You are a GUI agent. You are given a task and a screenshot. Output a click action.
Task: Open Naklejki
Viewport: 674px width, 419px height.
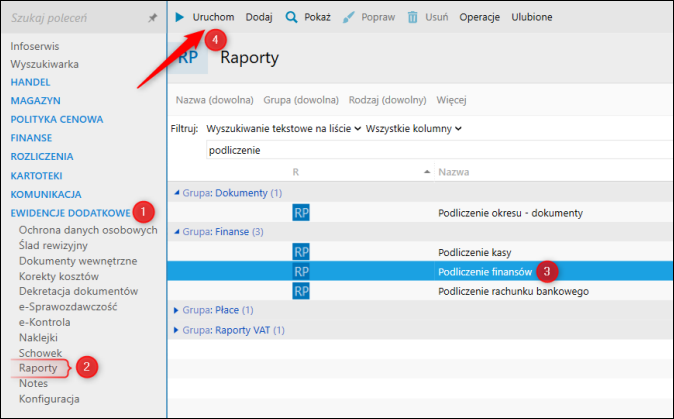coord(38,338)
